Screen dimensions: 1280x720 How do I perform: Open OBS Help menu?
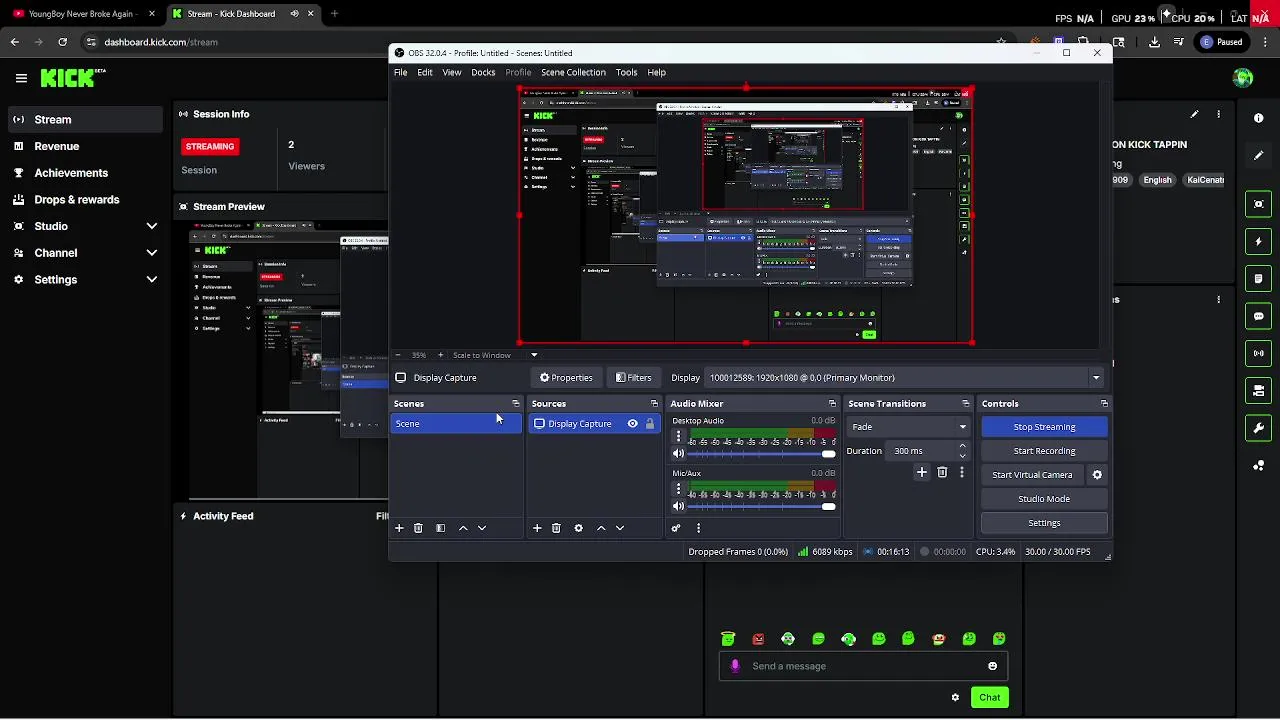pyautogui.click(x=656, y=72)
